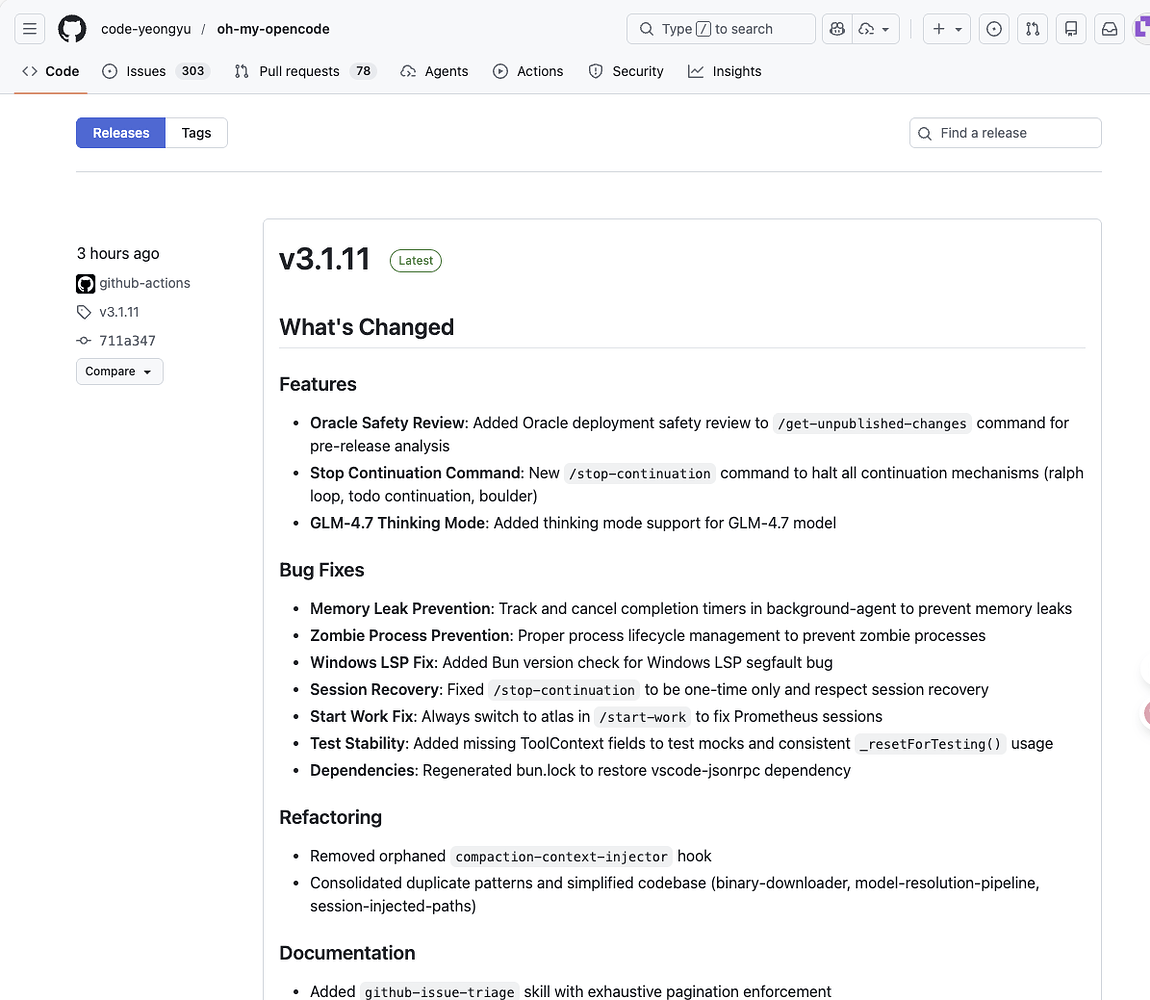The width and height of the screenshot is (1150, 1000).
Task: Click the '3 hours ago' timestamp
Action: click(x=118, y=254)
